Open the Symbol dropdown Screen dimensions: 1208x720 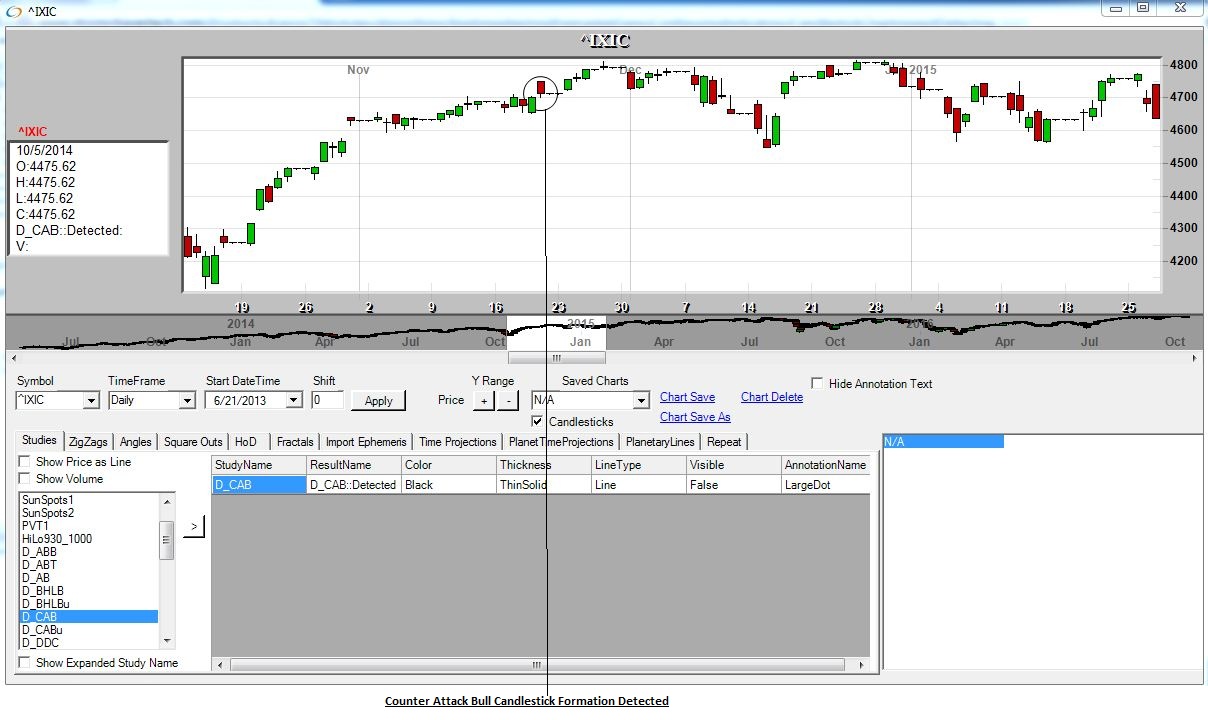91,401
